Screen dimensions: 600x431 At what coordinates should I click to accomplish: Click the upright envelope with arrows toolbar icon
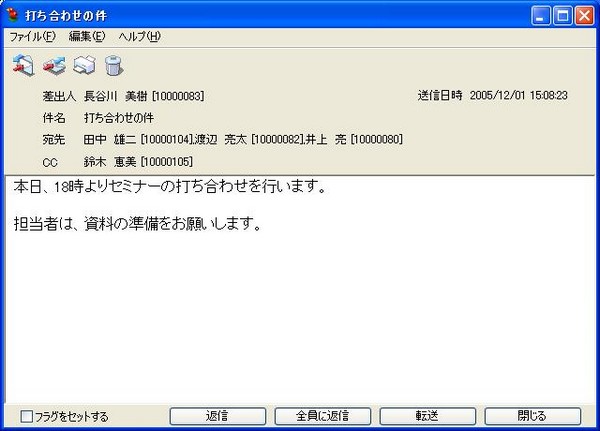tap(23, 65)
